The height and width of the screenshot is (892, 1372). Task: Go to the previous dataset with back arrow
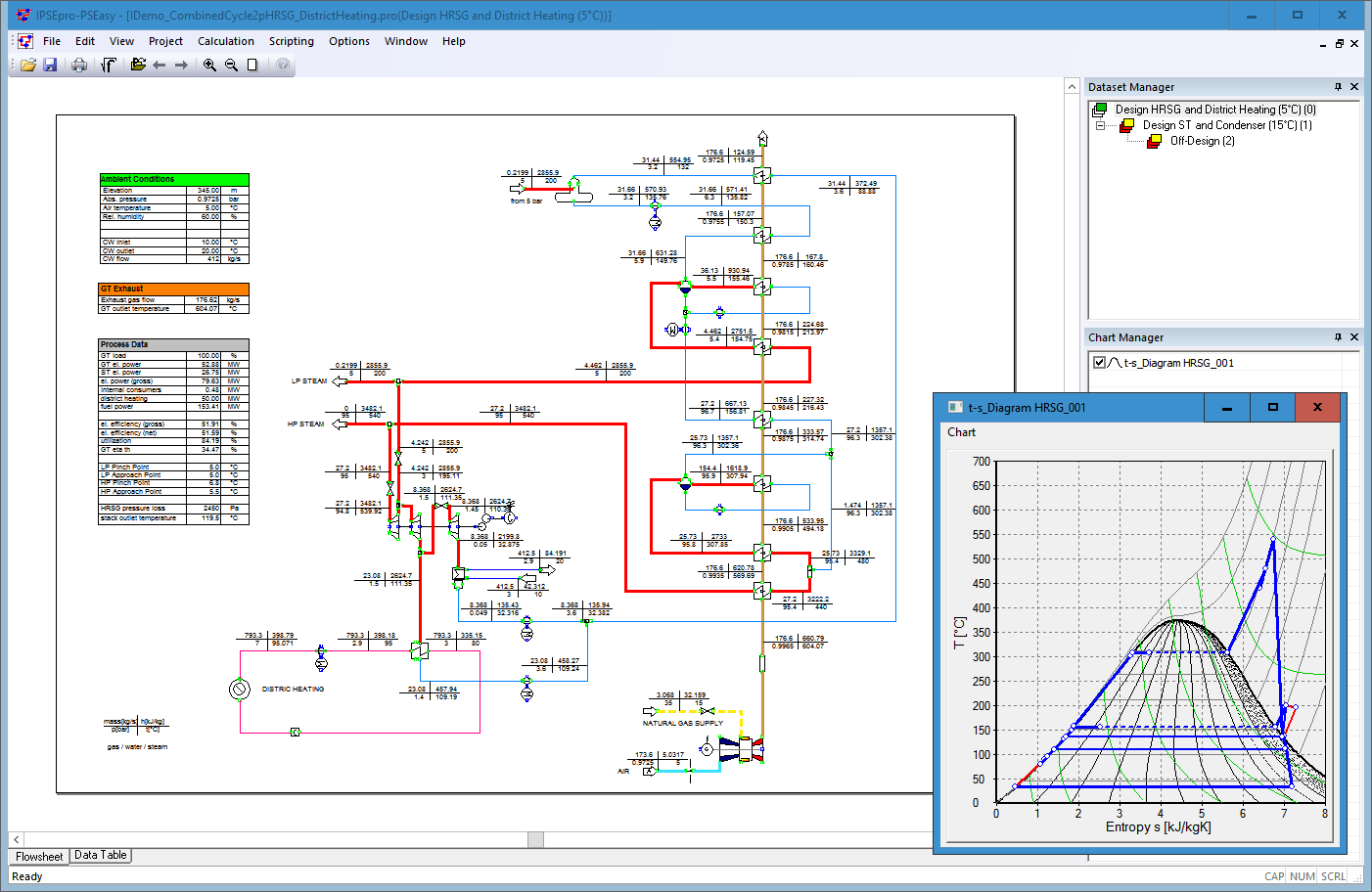click(x=160, y=65)
